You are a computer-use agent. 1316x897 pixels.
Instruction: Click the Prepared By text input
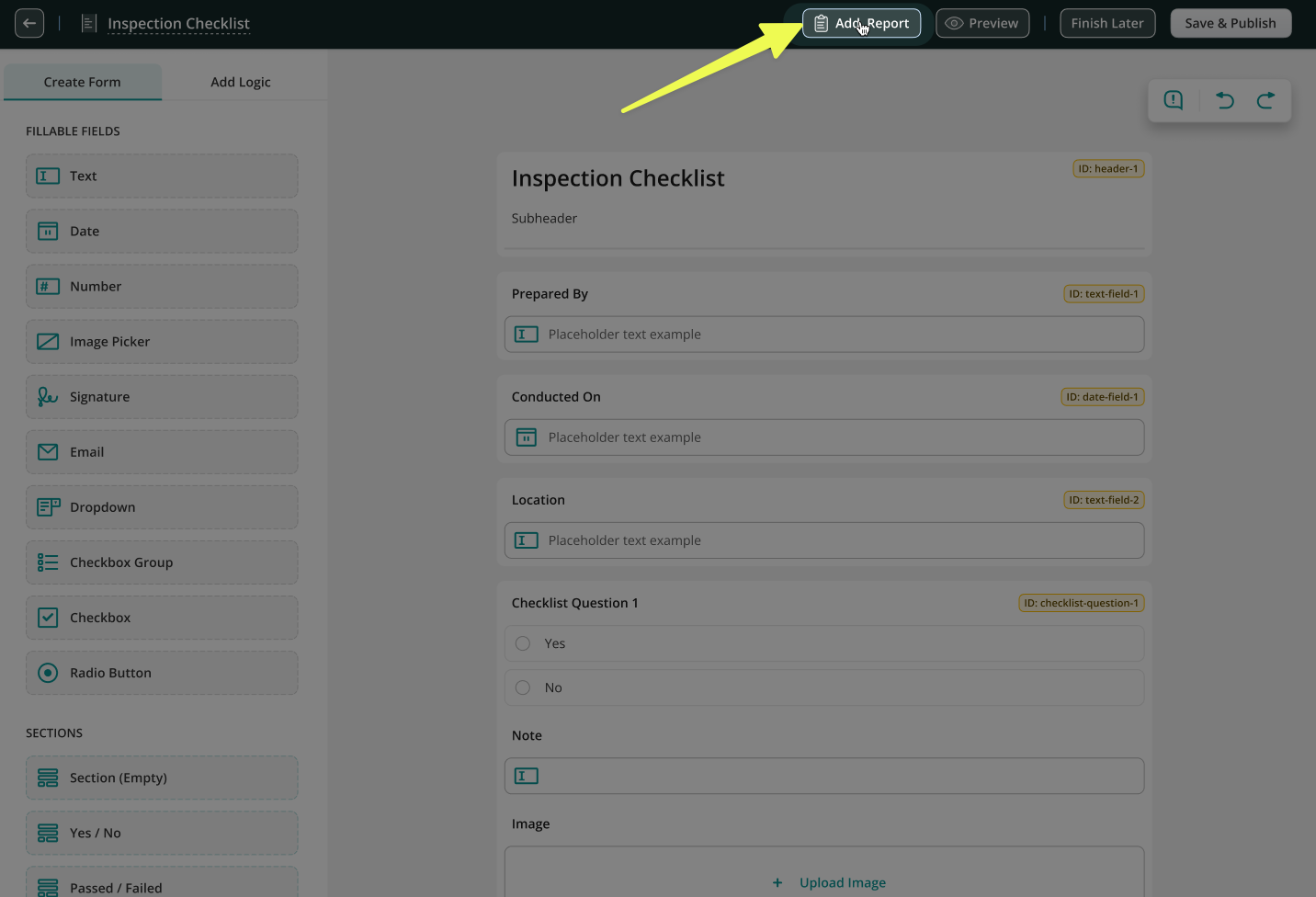pos(823,335)
